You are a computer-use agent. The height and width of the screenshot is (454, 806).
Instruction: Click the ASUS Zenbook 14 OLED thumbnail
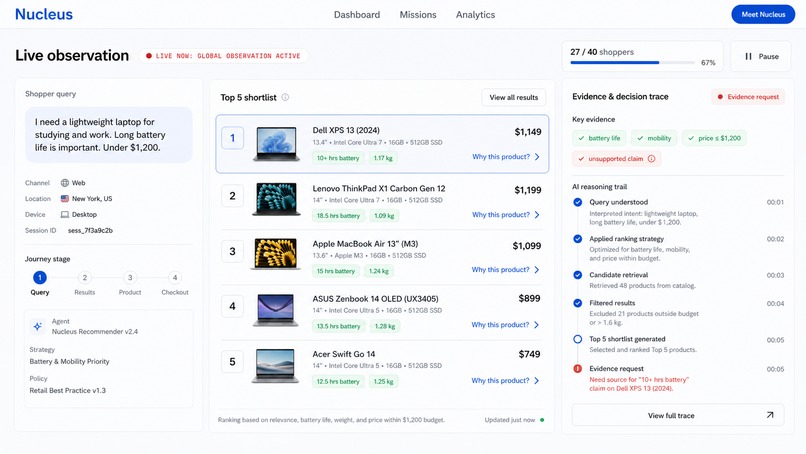coord(276,310)
